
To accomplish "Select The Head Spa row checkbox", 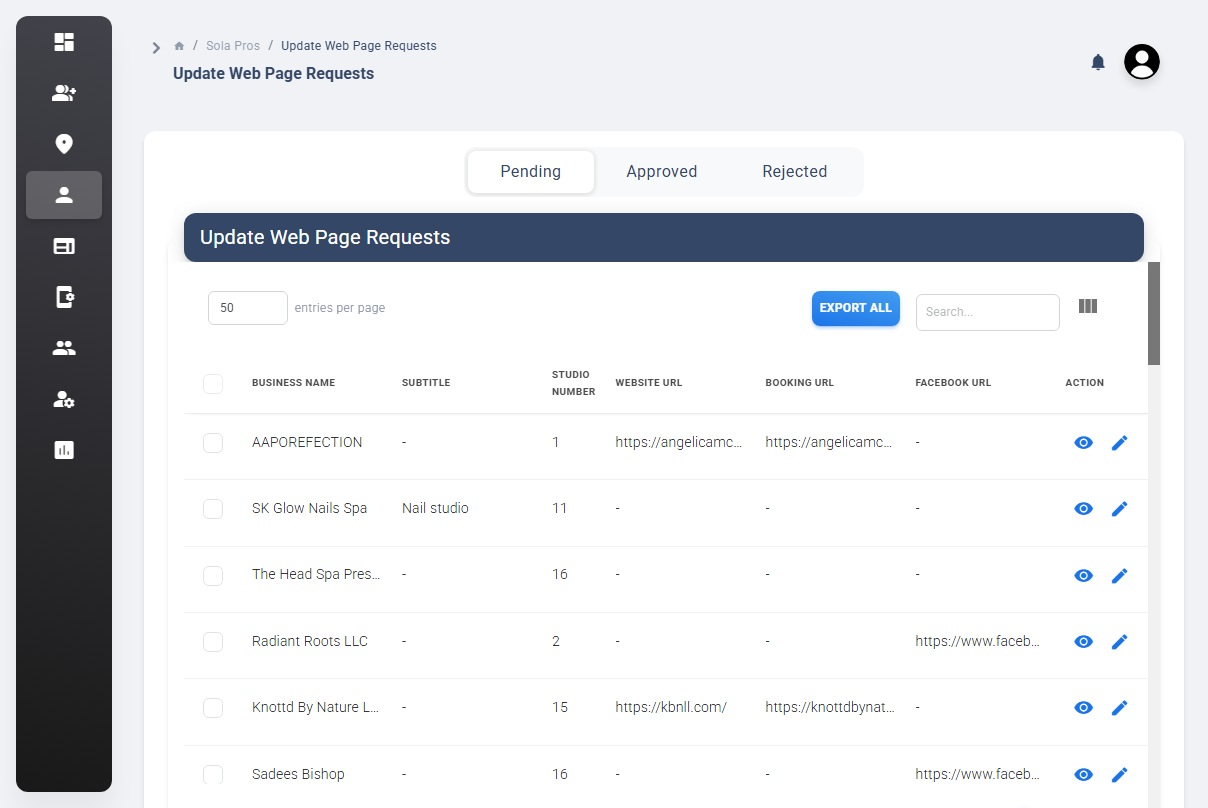I will coord(213,575).
